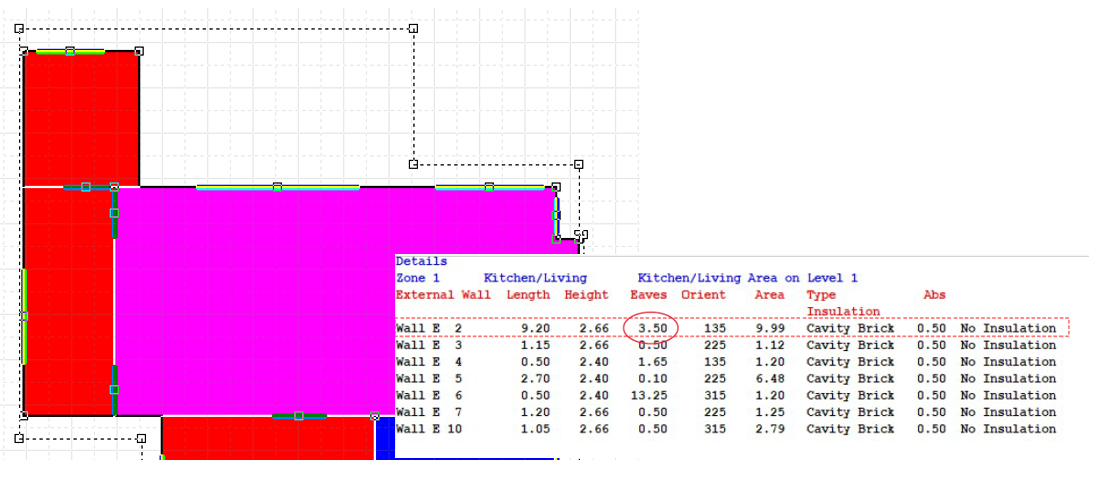Screen dimensions: 1102x479
Task: Click the 13.25 eaves value
Action: [x=650, y=395]
